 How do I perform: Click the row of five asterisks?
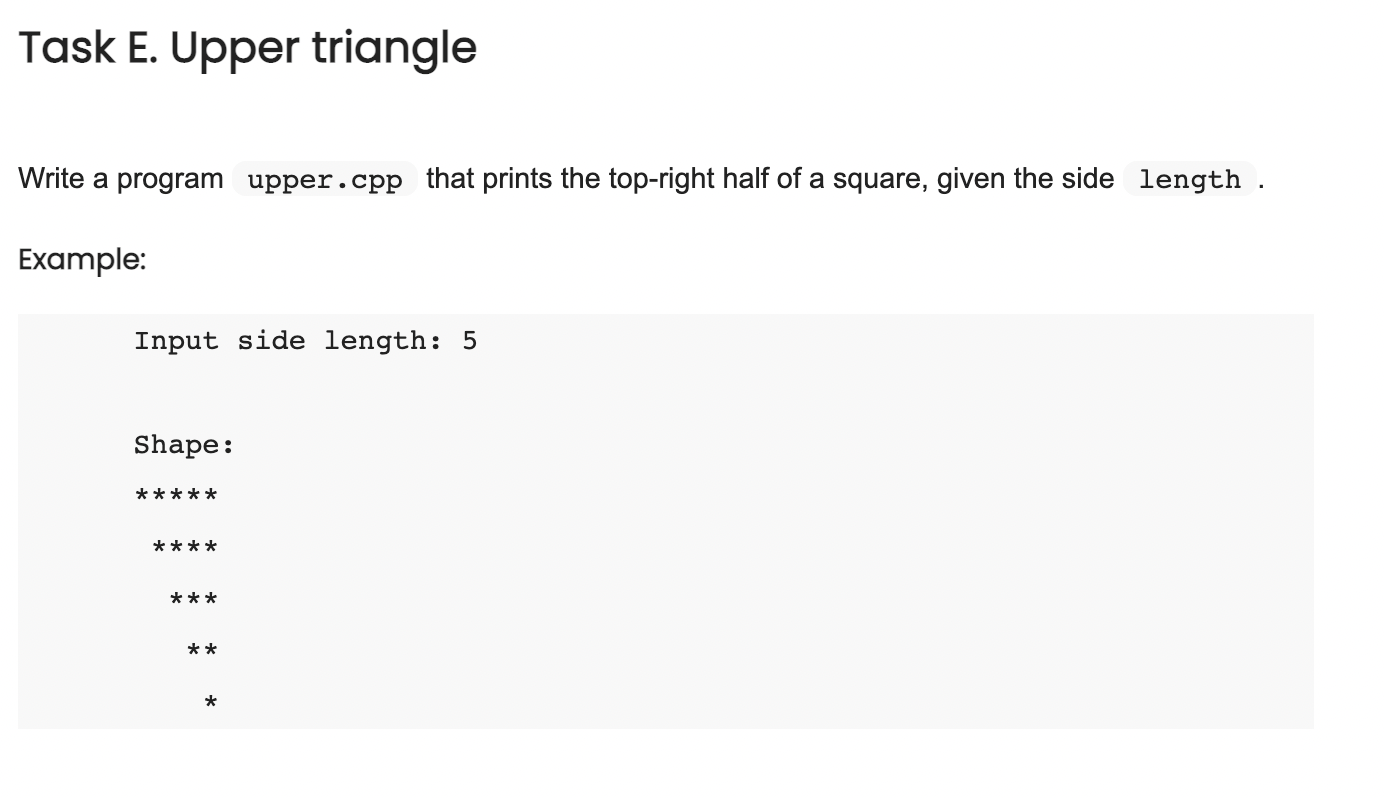176,496
